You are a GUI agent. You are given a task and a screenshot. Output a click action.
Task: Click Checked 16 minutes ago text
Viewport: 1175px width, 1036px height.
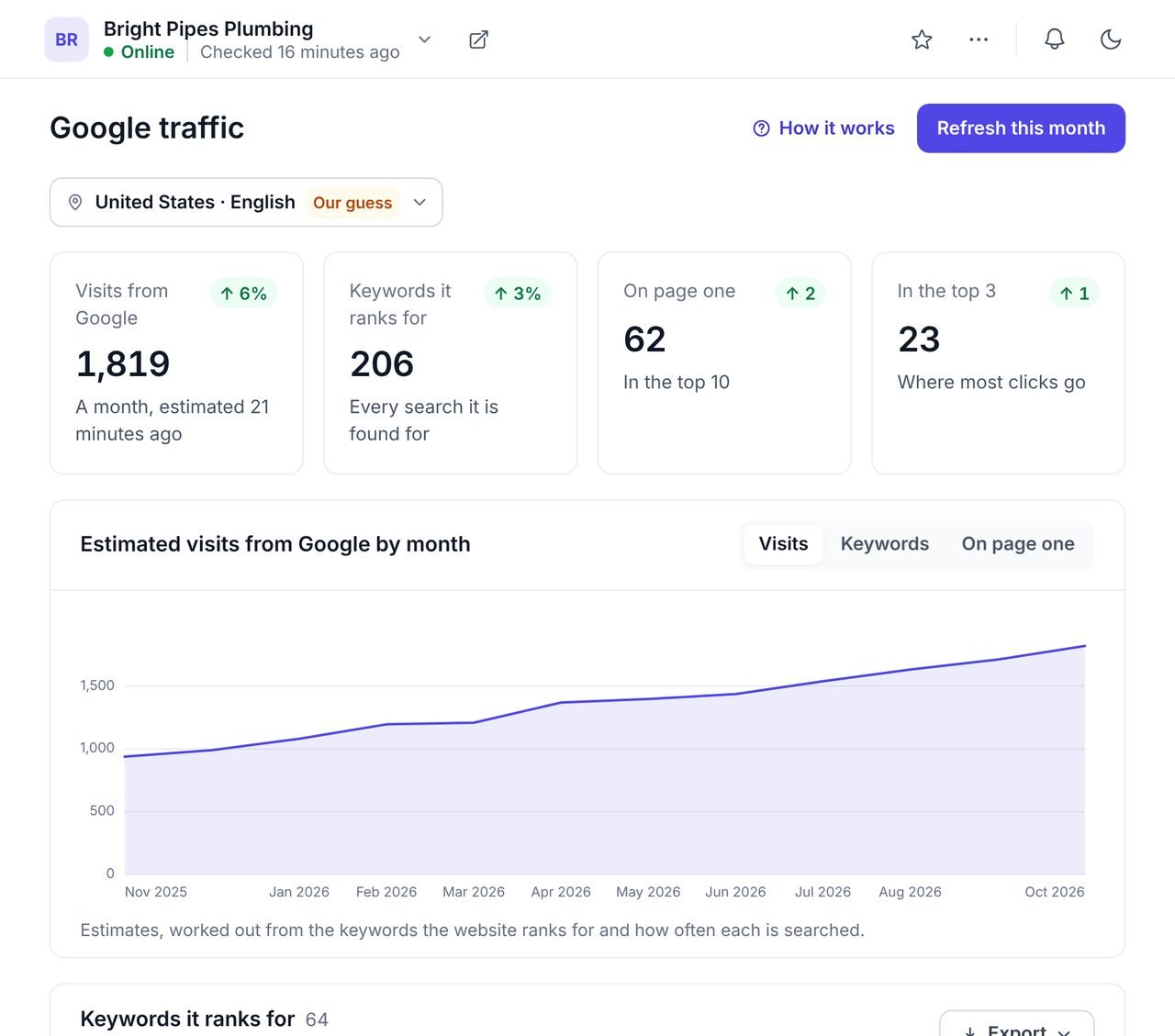tap(300, 52)
